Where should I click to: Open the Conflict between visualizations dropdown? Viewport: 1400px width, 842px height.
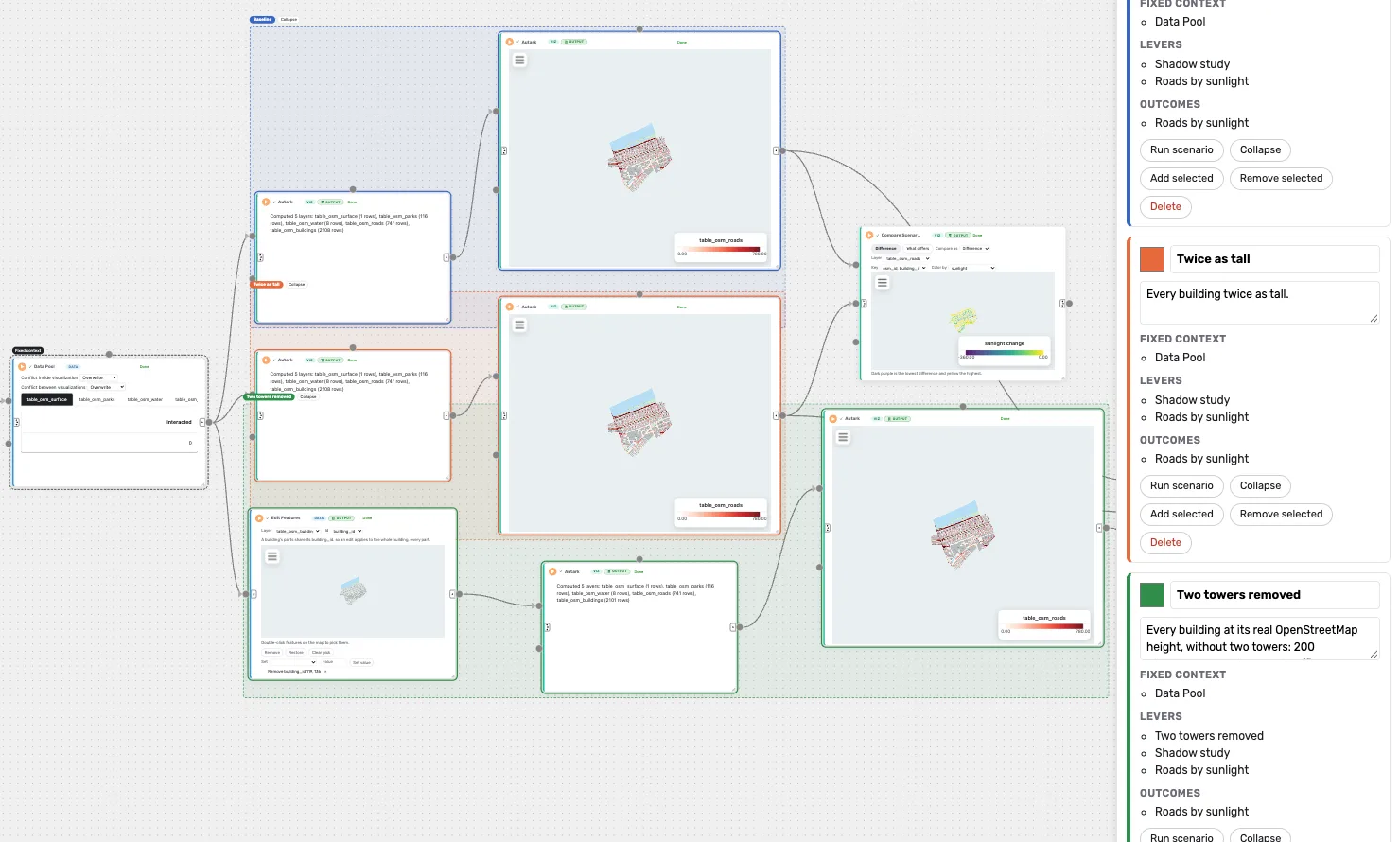coord(107,387)
